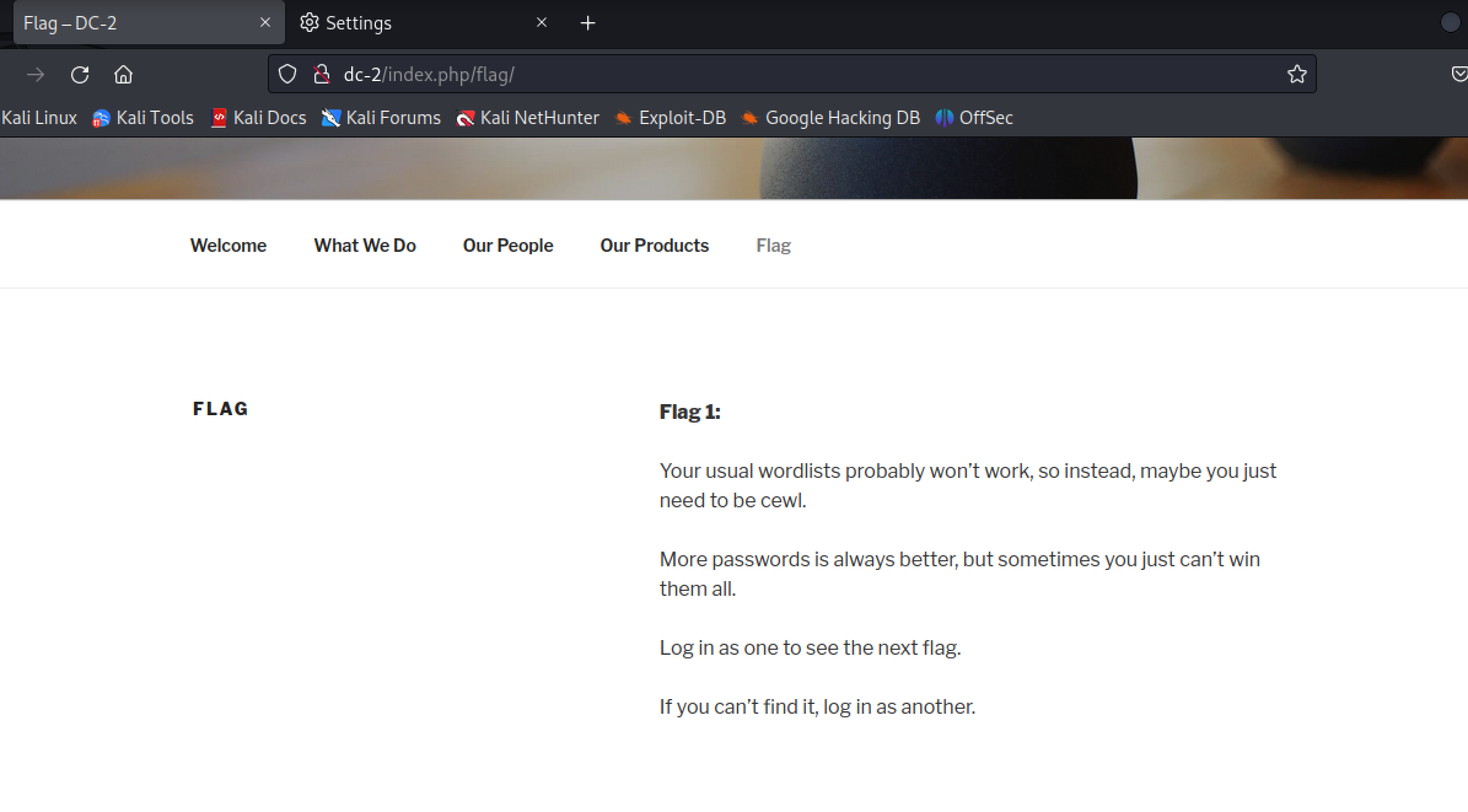Screen dimensions: 1468x812
Task: Open the Our People menu page
Action: click(x=508, y=245)
